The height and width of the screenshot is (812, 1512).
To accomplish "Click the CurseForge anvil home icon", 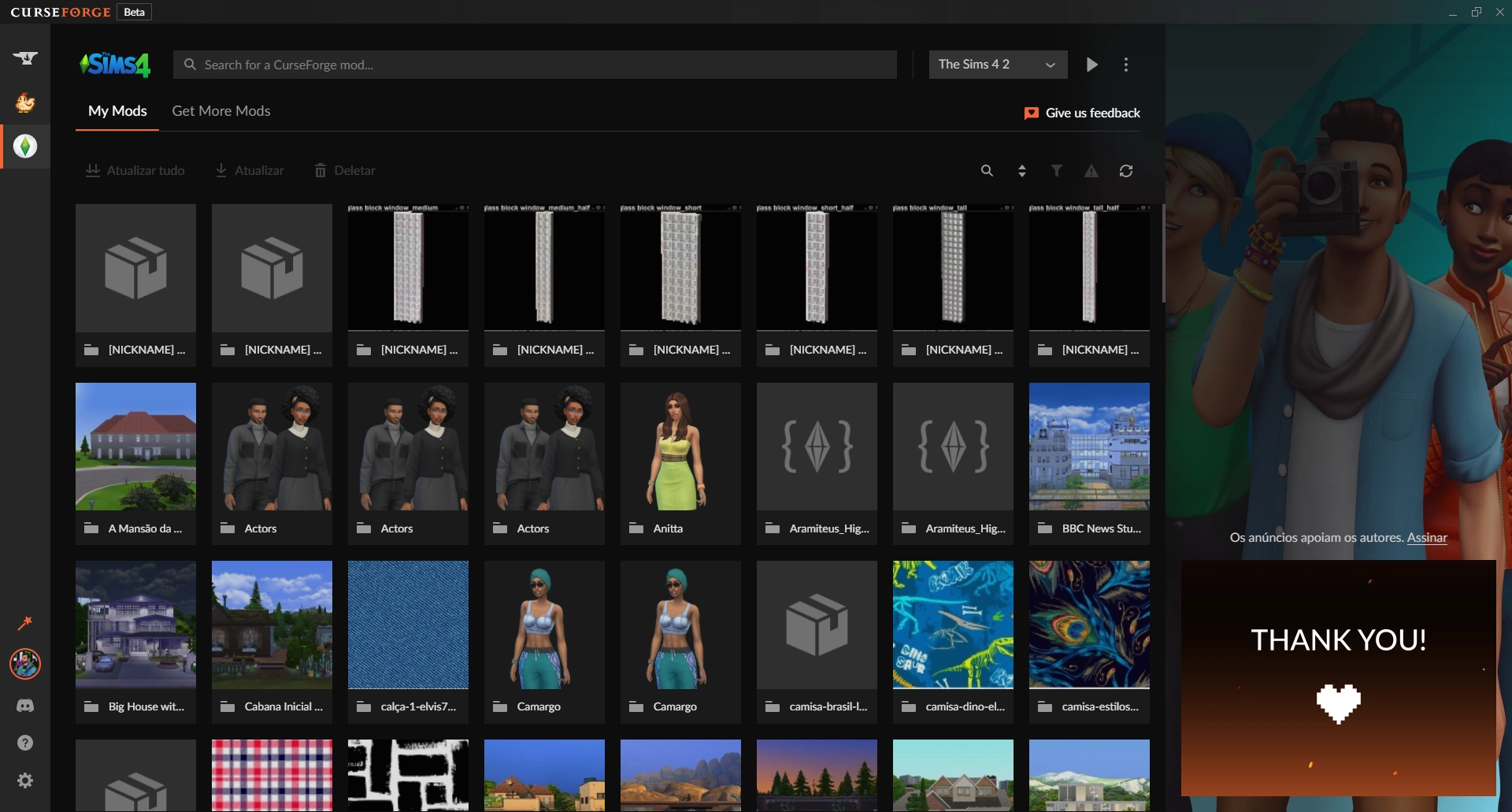I will pos(25,57).
